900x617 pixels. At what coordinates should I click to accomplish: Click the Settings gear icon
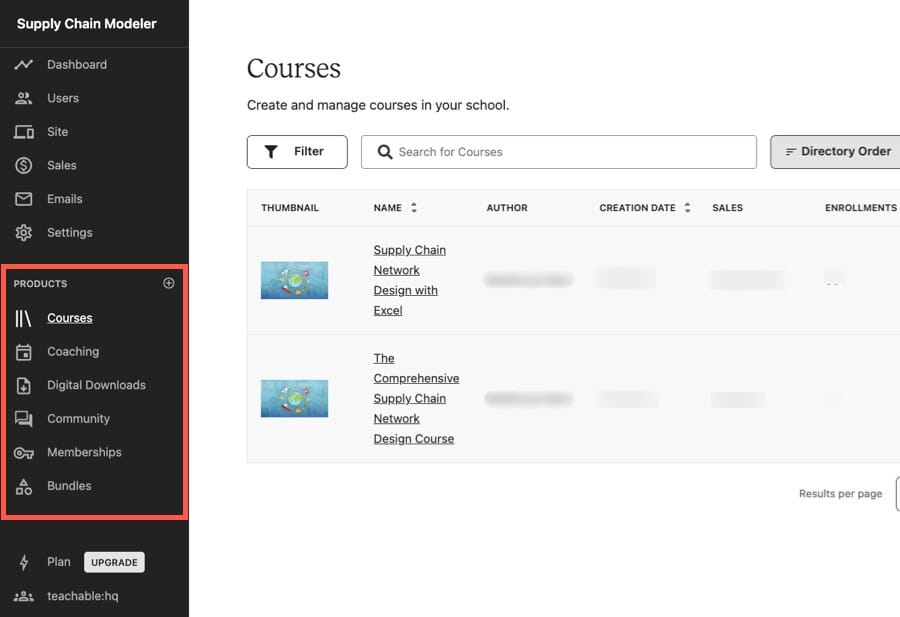pos(23,233)
